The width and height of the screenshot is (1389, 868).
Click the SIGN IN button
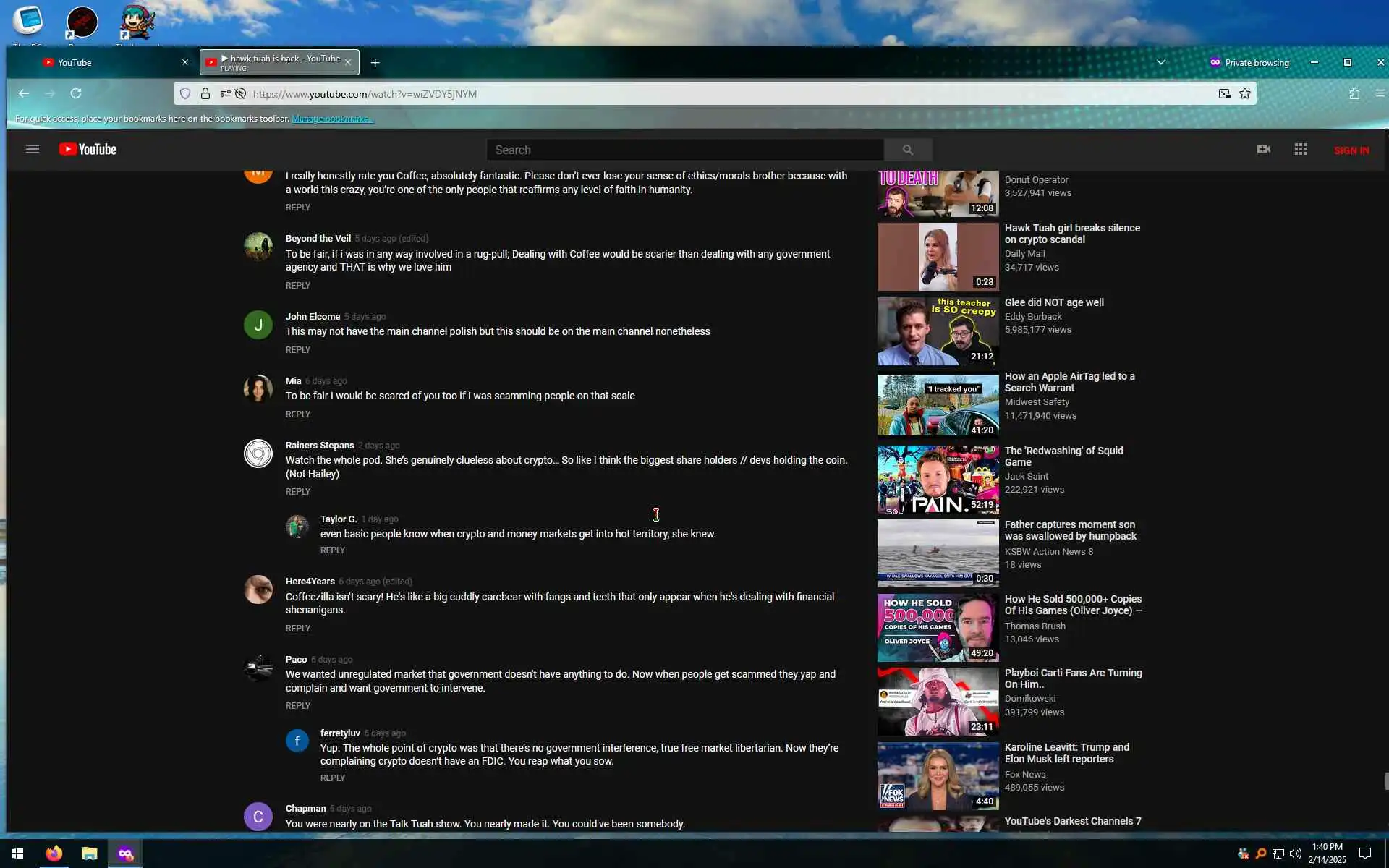pyautogui.click(x=1351, y=150)
